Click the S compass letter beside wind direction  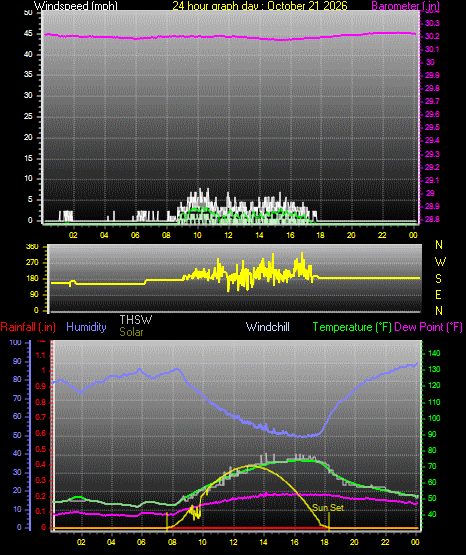438,279
